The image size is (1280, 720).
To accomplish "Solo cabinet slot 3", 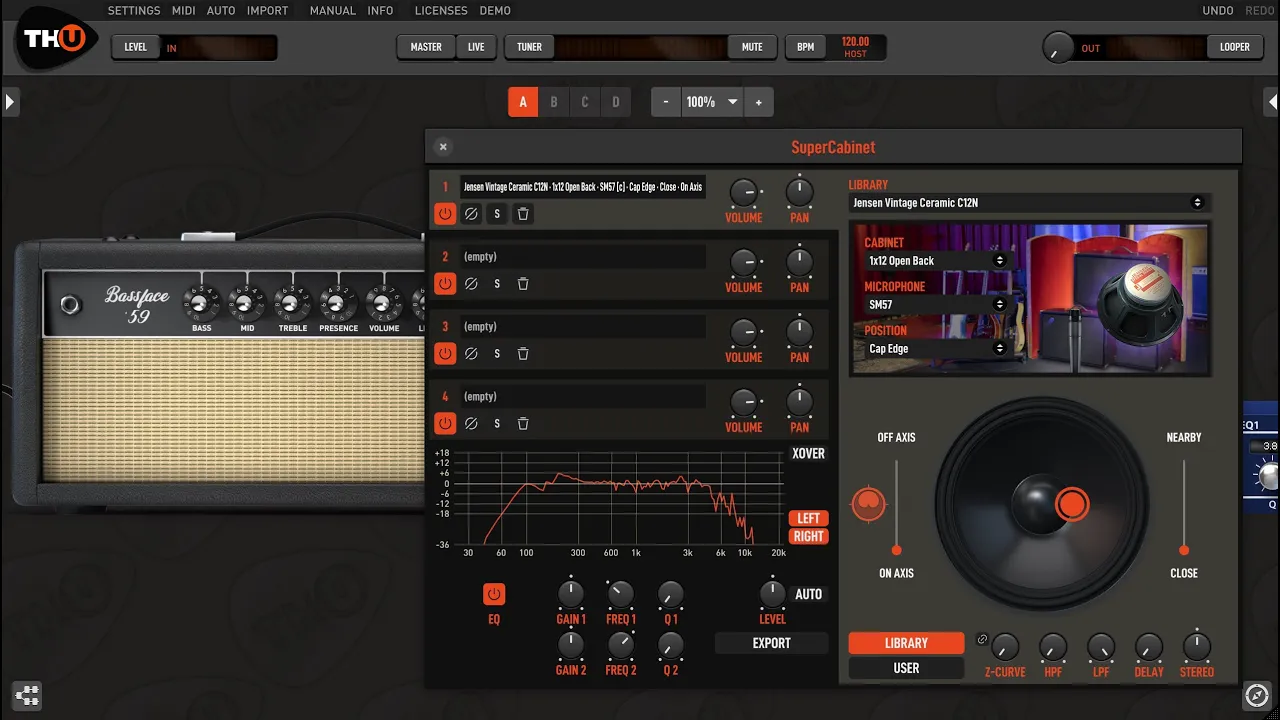I will (x=497, y=354).
